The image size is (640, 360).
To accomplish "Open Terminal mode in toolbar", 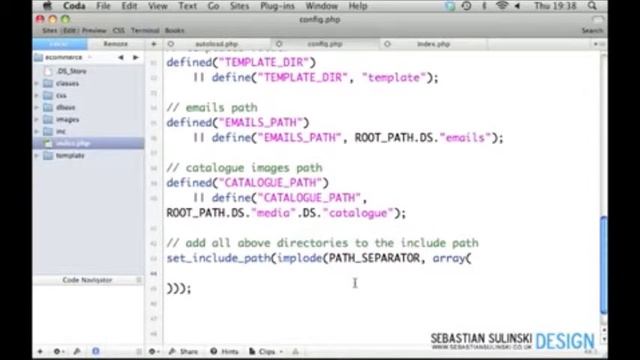I will [145, 31].
